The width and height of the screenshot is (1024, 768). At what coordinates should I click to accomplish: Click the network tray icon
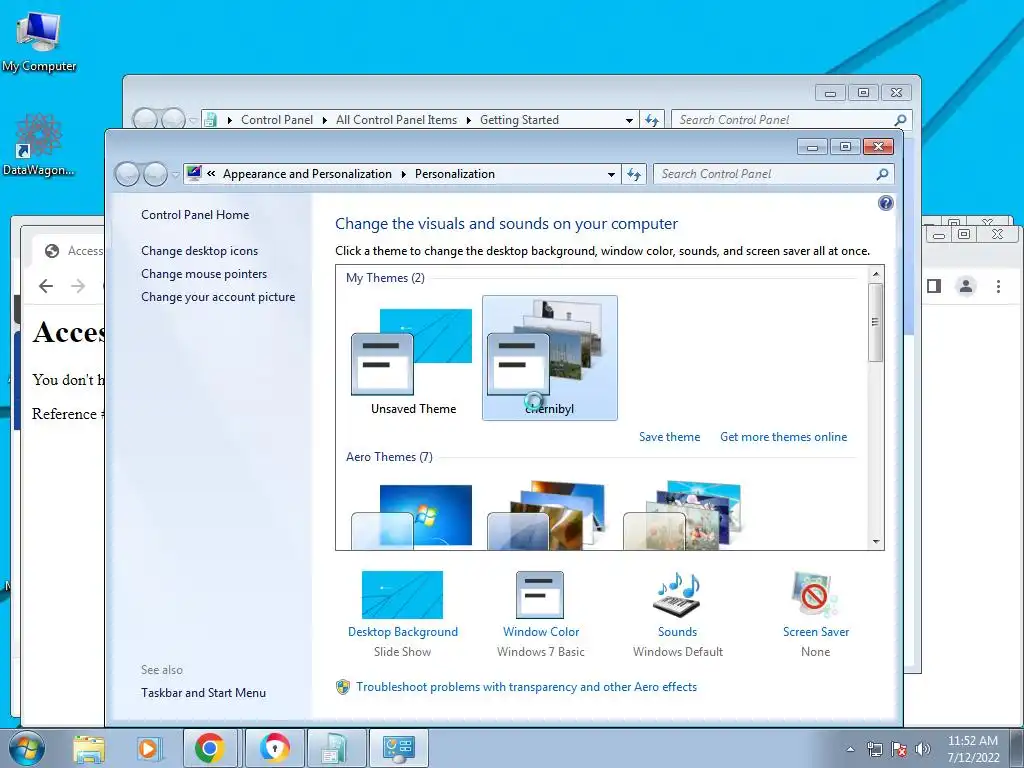pyautogui.click(x=874, y=749)
